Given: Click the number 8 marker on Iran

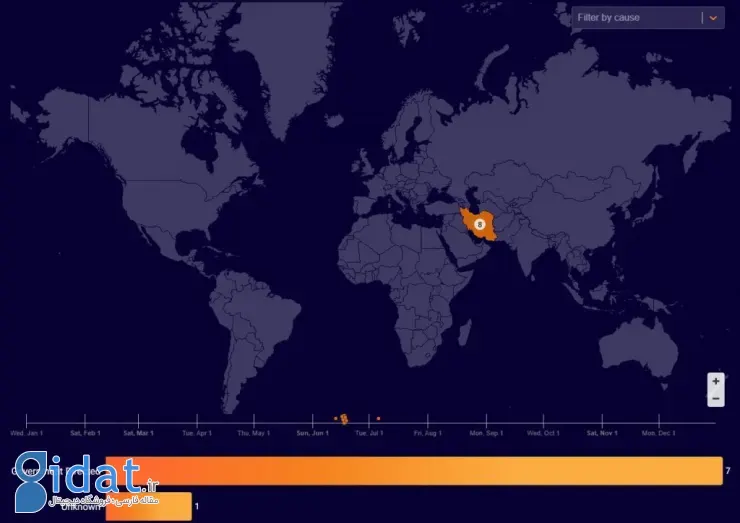Looking at the screenshot, I should pyautogui.click(x=479, y=224).
